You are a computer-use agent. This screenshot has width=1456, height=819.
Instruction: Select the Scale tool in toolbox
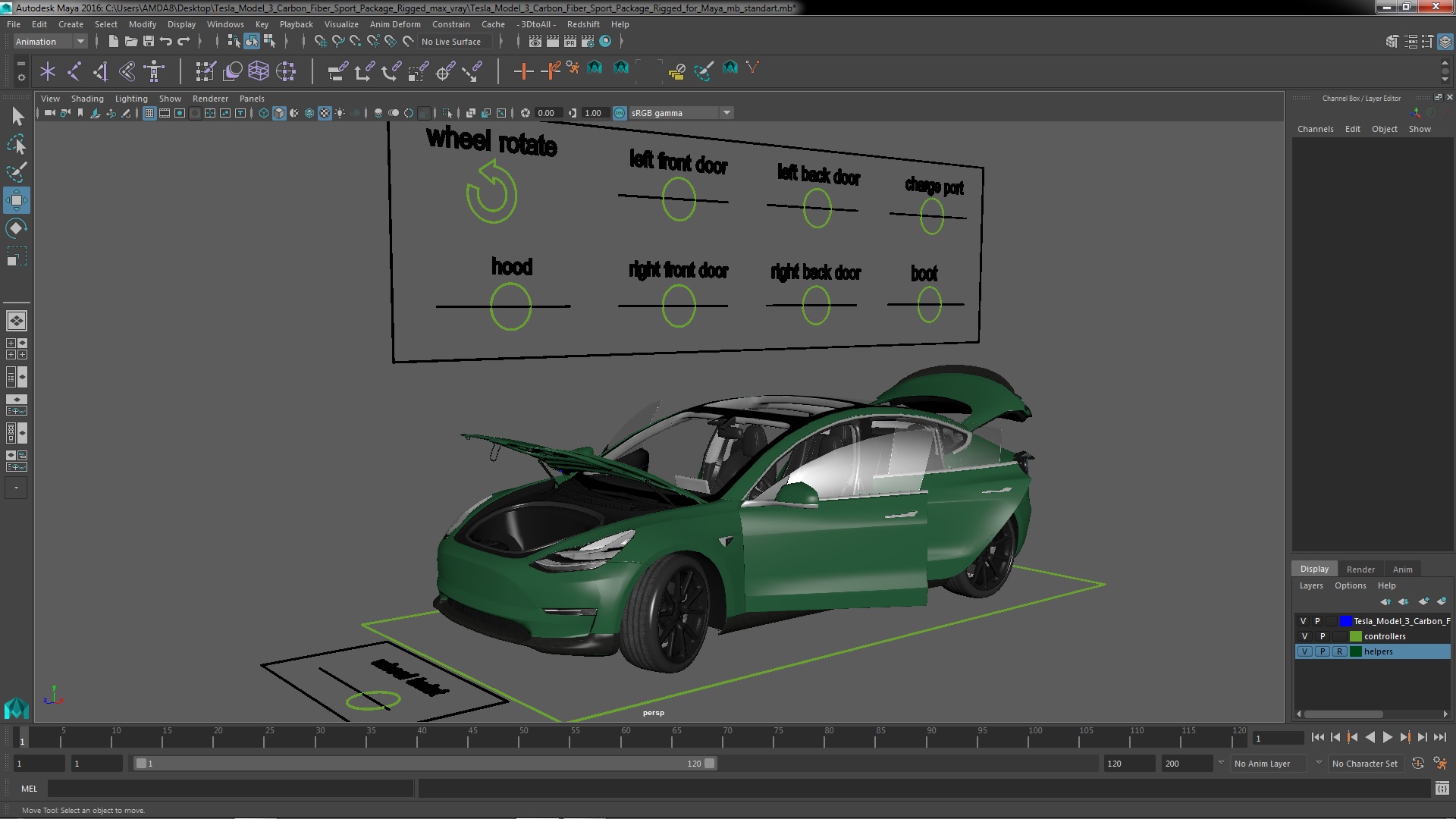coord(17,256)
